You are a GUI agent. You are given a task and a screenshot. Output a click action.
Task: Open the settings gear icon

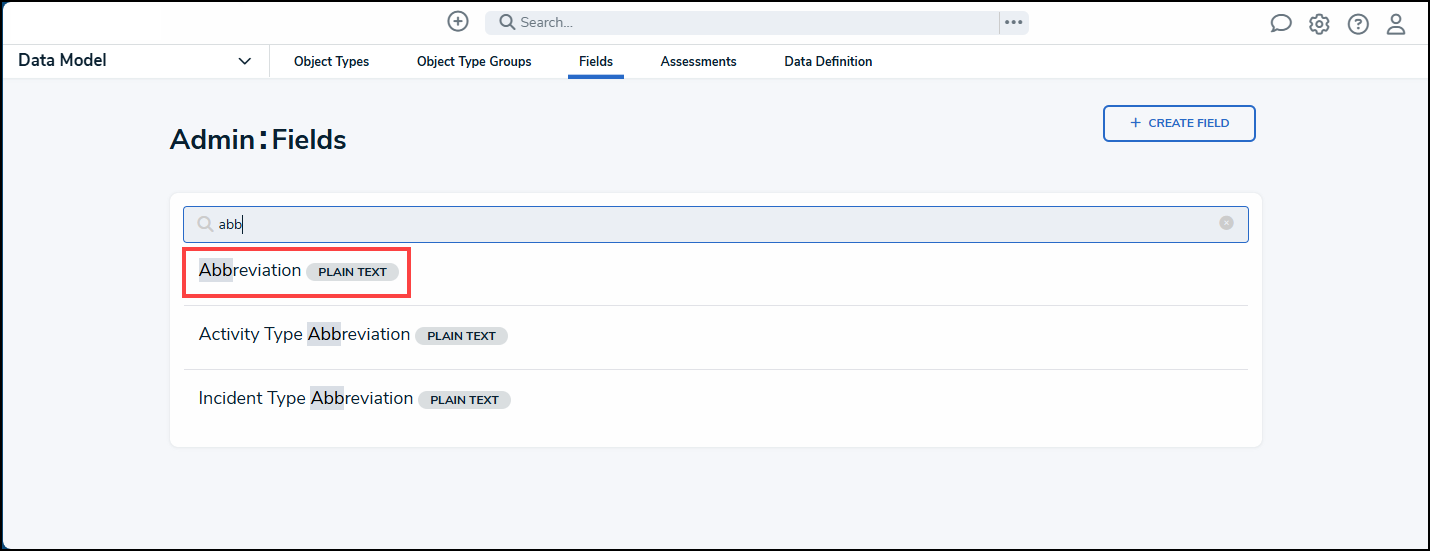pos(1319,24)
